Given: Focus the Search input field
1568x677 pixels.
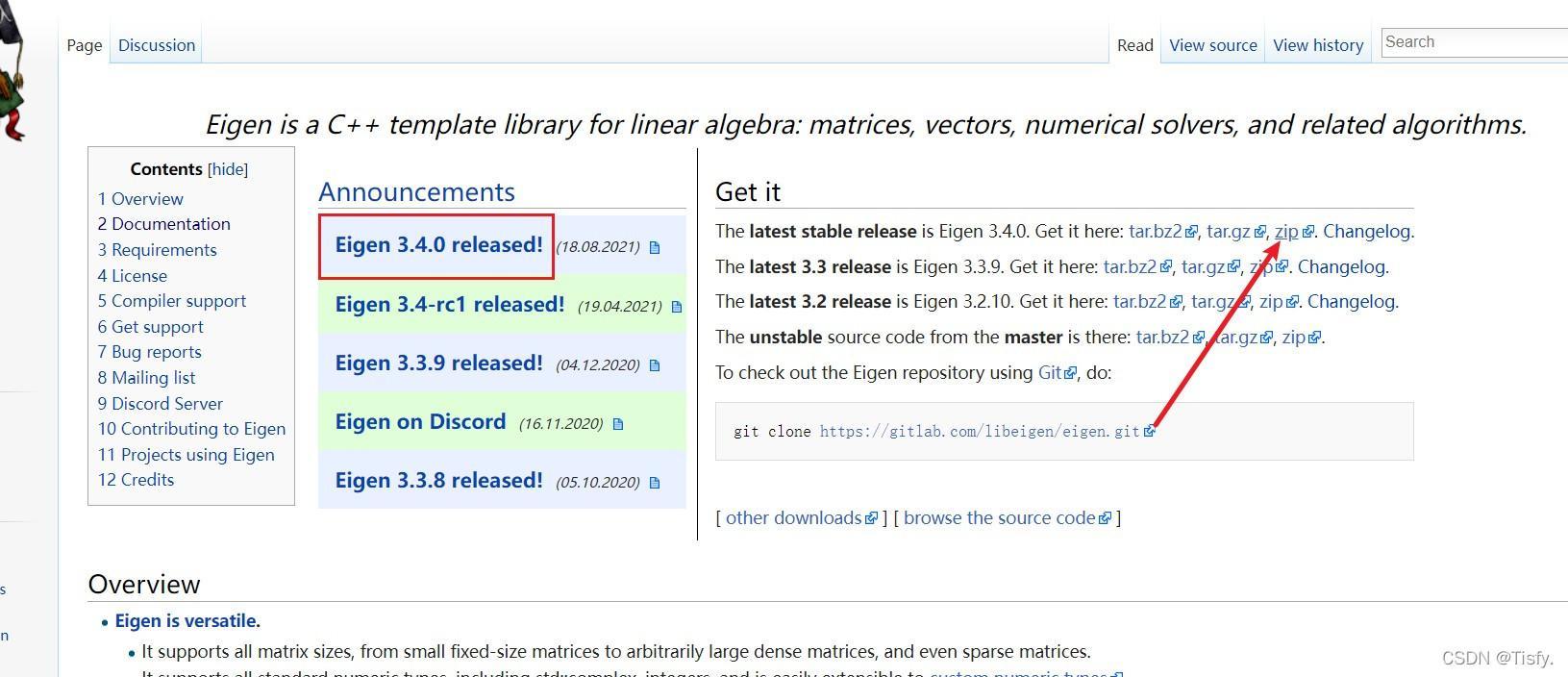Looking at the screenshot, I should (1475, 42).
